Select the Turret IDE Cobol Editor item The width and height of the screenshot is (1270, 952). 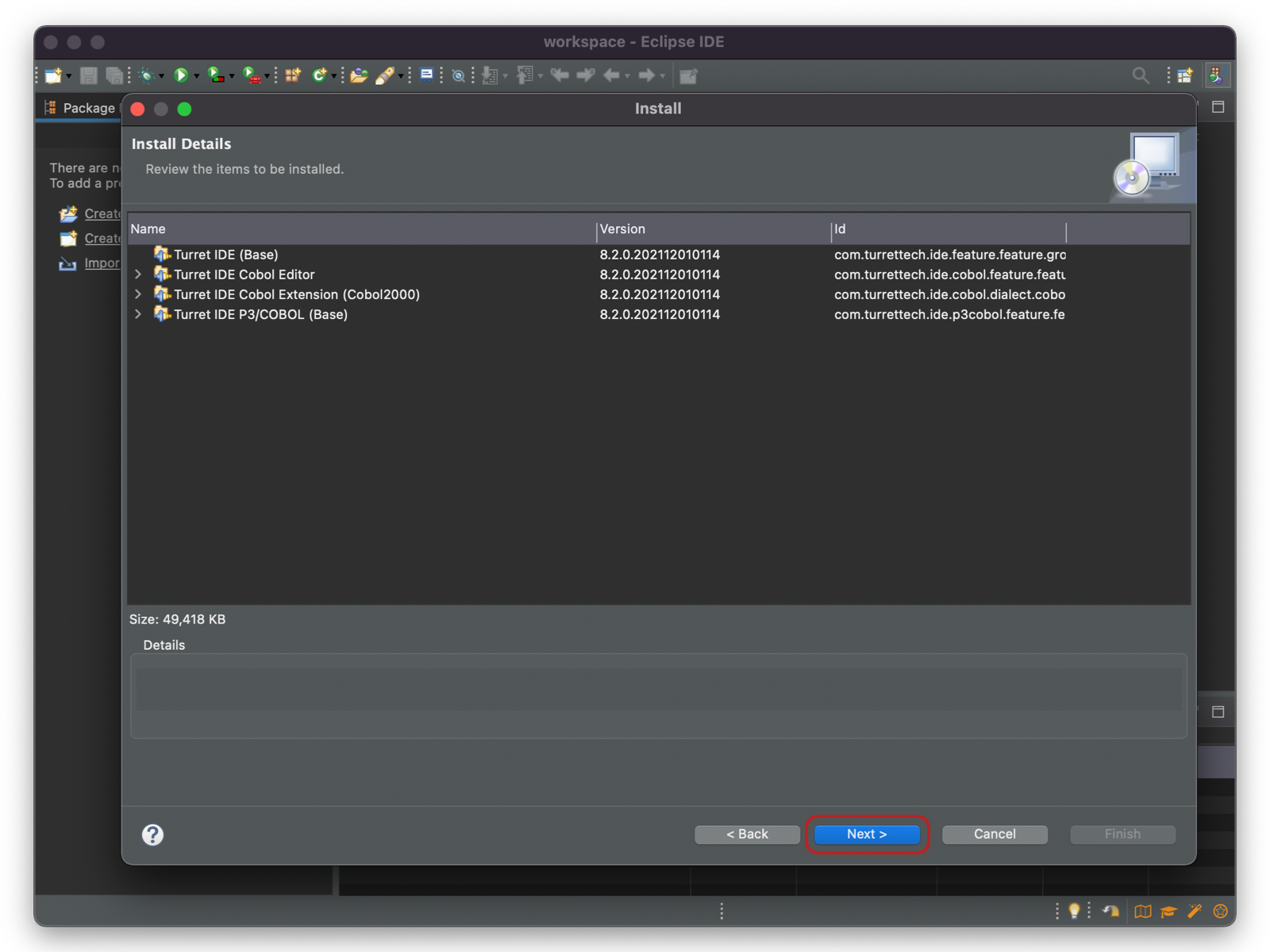244,274
